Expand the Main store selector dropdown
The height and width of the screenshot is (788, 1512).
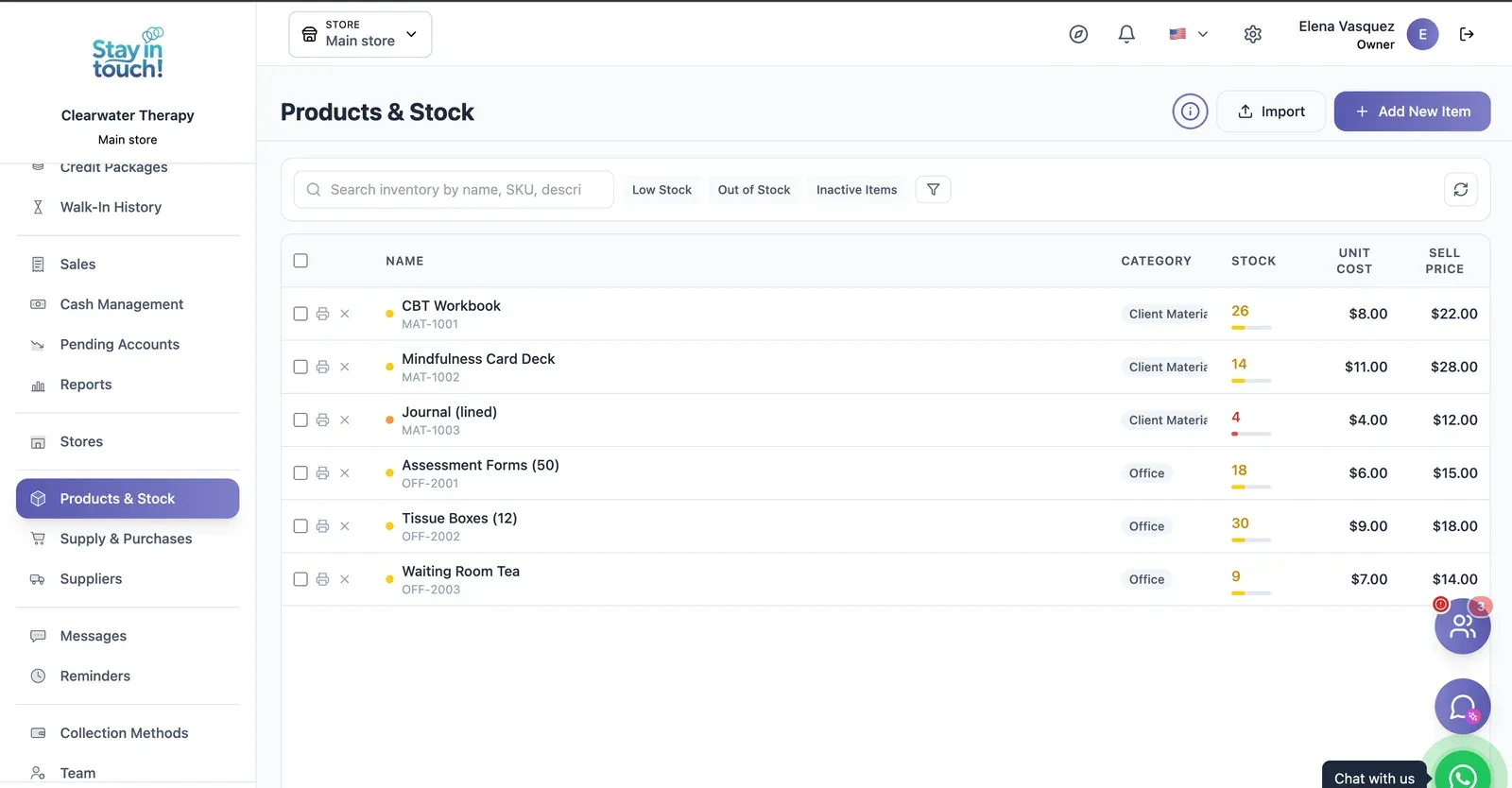click(x=360, y=34)
